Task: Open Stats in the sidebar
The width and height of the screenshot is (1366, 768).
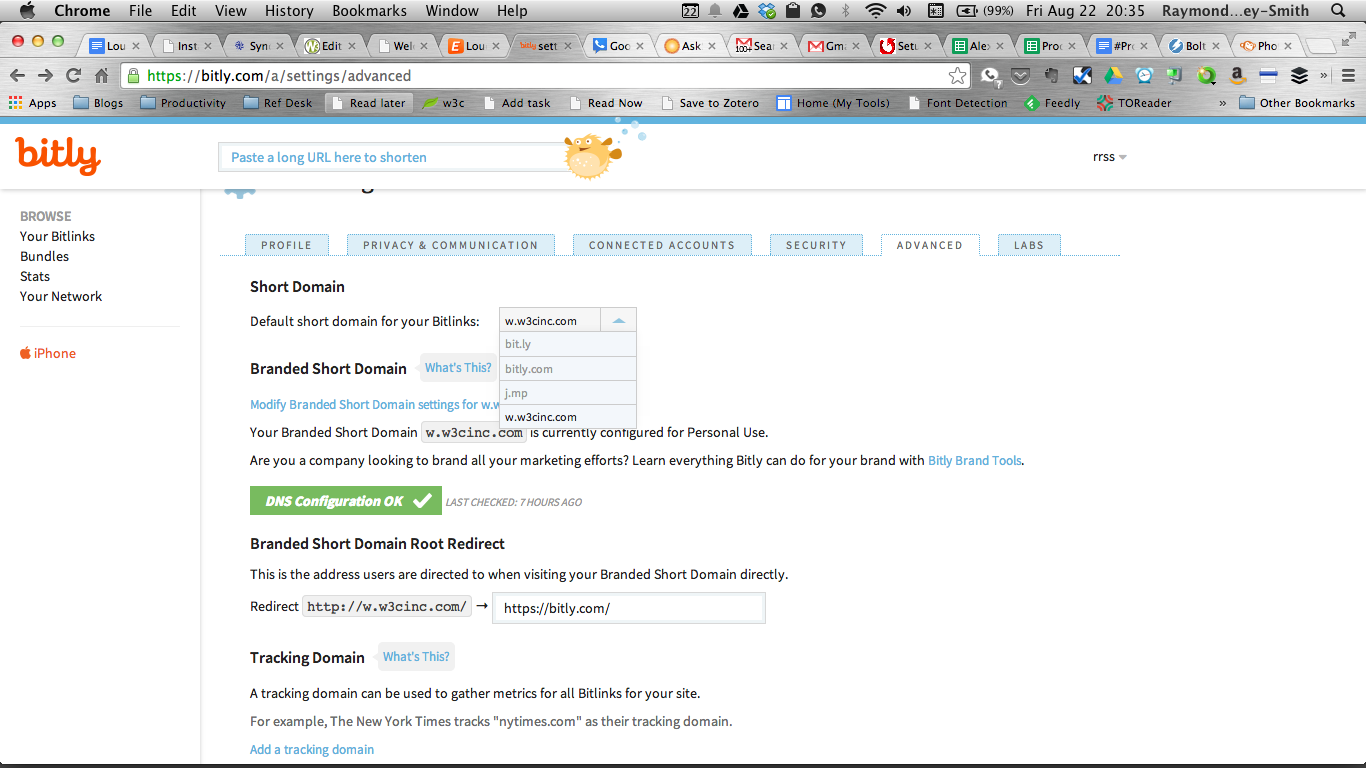Action: 35,276
